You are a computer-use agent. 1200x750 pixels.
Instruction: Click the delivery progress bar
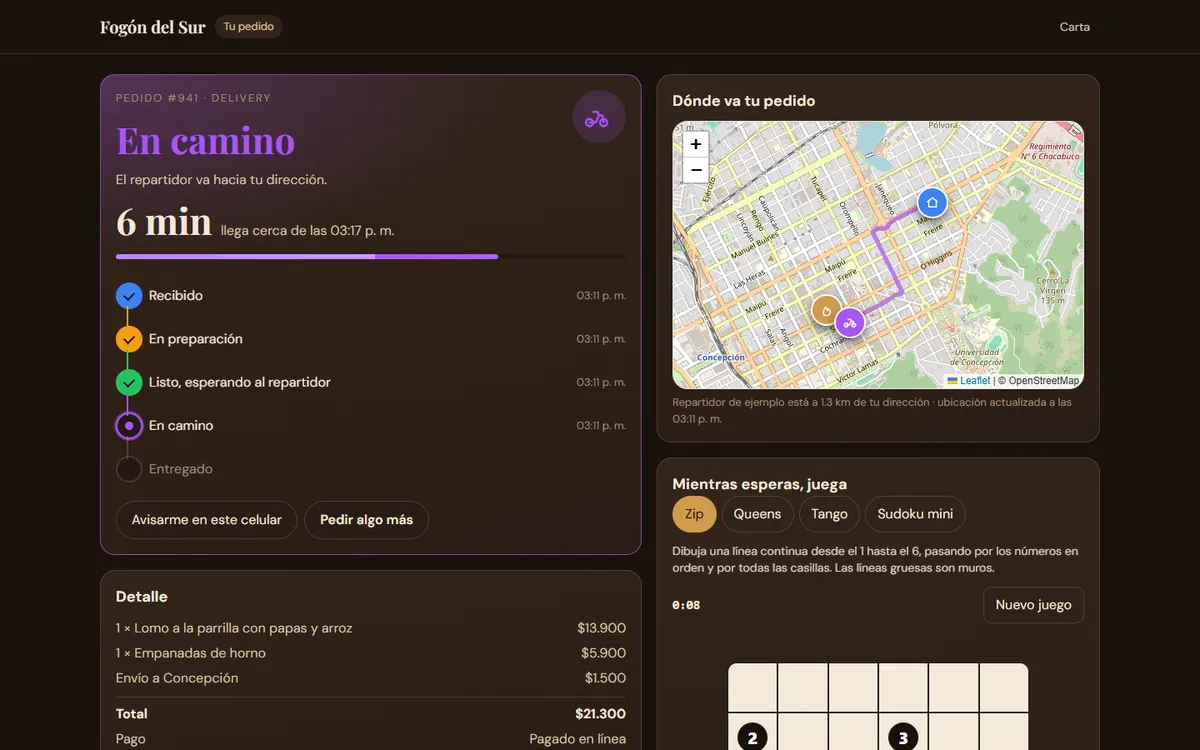coord(371,257)
